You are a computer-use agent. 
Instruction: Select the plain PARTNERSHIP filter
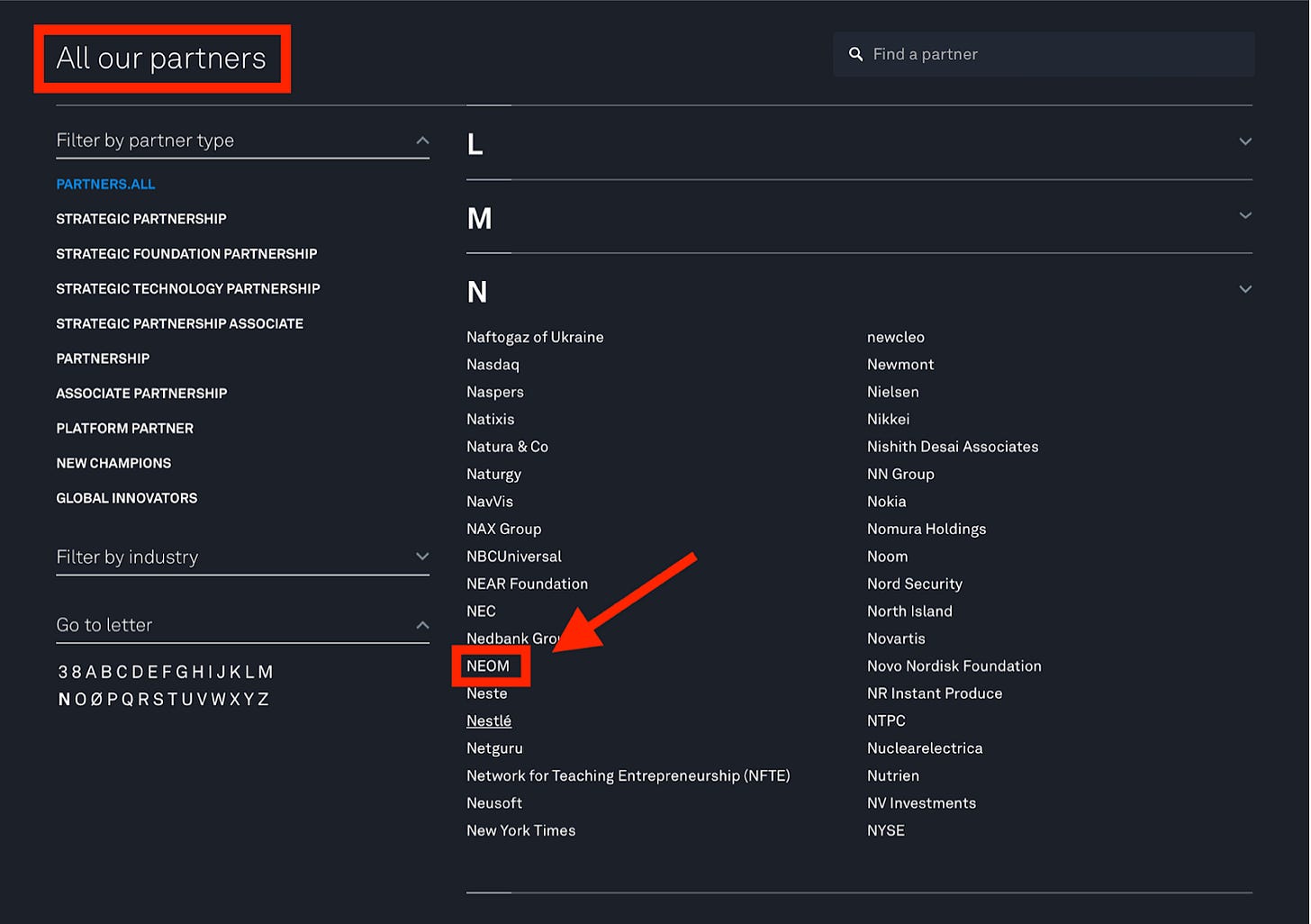(103, 358)
